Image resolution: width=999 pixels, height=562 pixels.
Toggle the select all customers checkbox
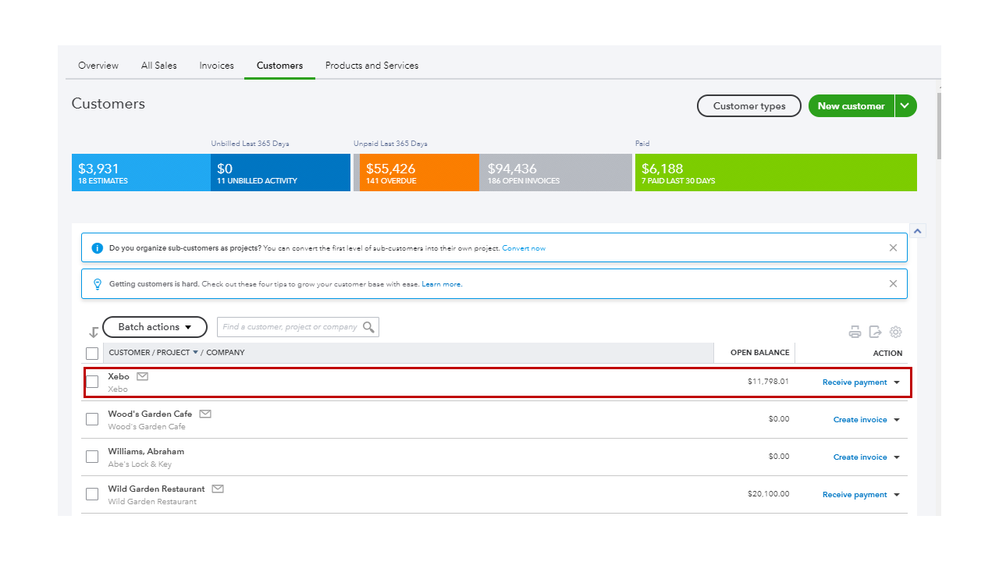tap(92, 353)
